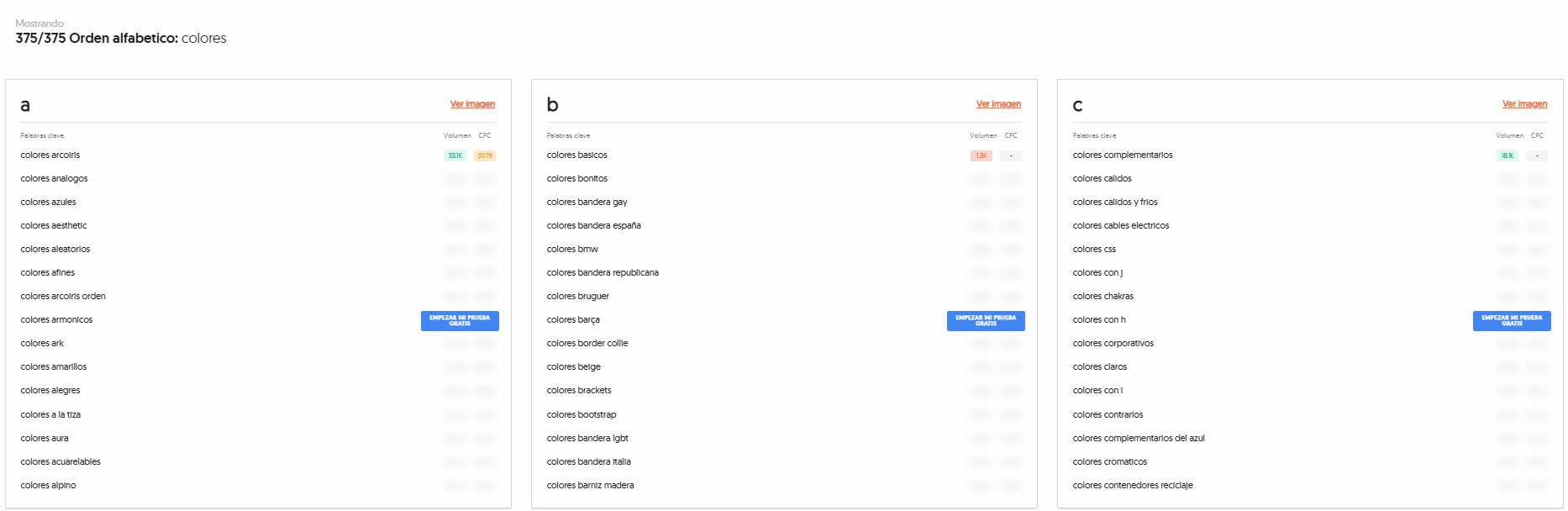Select keyword 'colores bandera republicana'

(x=602, y=273)
